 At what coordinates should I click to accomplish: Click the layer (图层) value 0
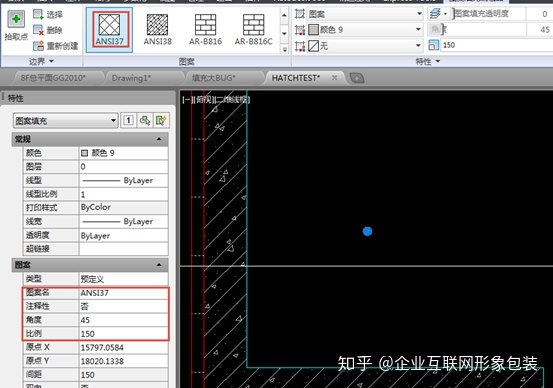(123, 166)
